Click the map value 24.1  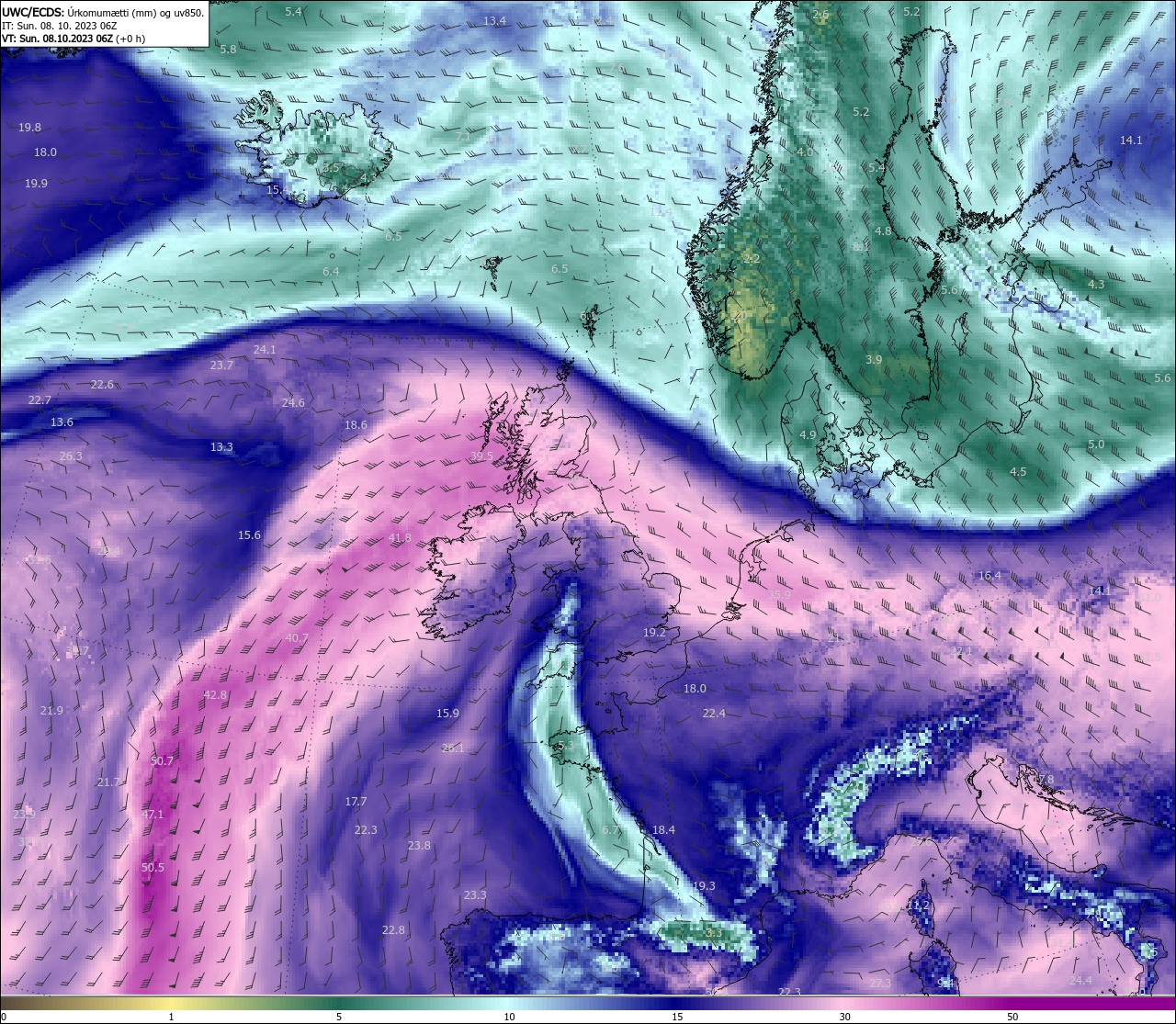pyautogui.click(x=265, y=350)
